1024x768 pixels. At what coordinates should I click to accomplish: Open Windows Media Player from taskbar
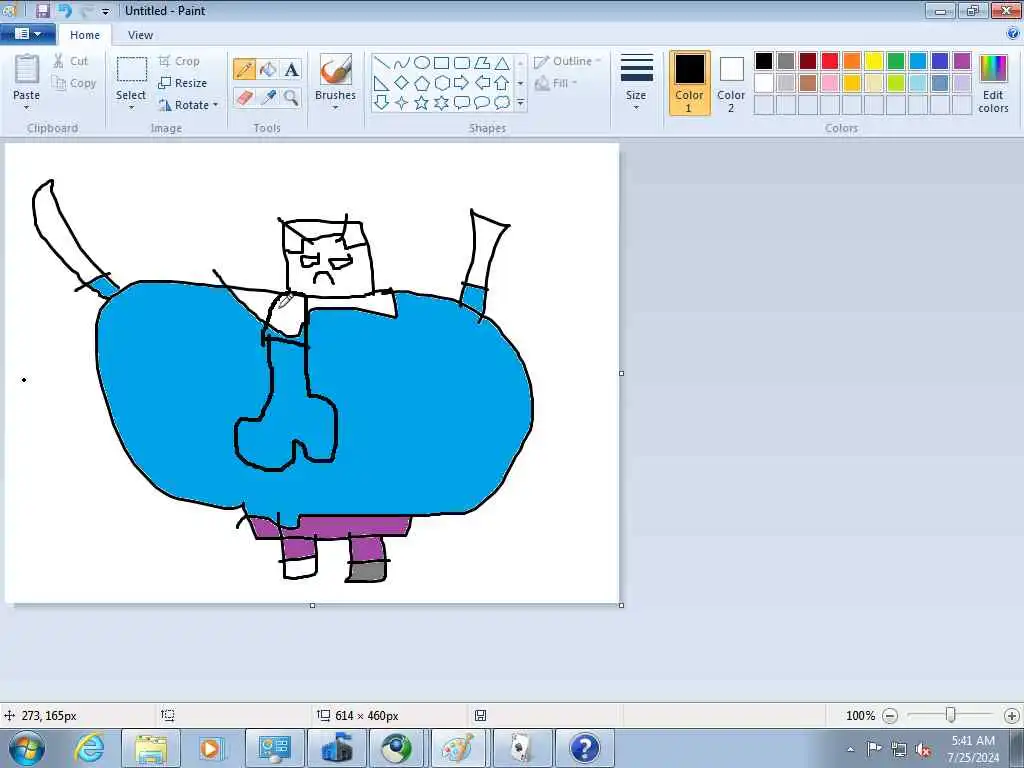pyautogui.click(x=211, y=748)
